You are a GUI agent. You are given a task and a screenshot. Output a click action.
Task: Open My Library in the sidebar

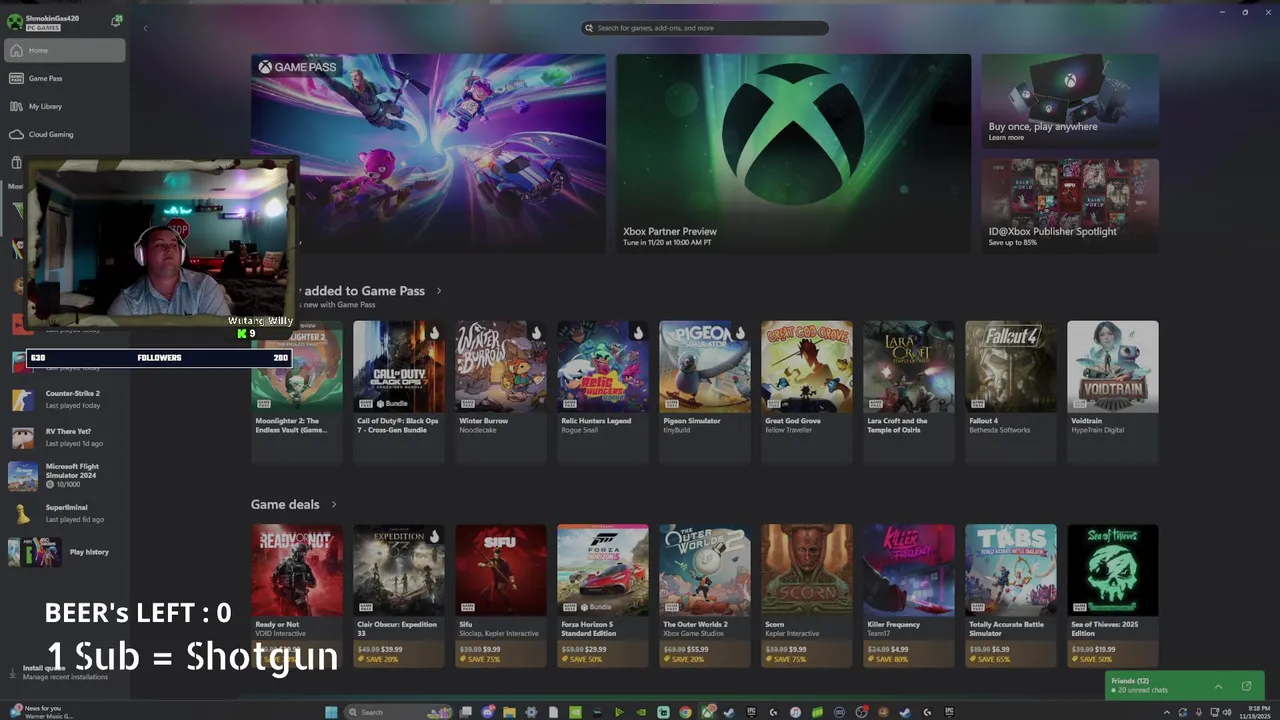click(x=64, y=106)
